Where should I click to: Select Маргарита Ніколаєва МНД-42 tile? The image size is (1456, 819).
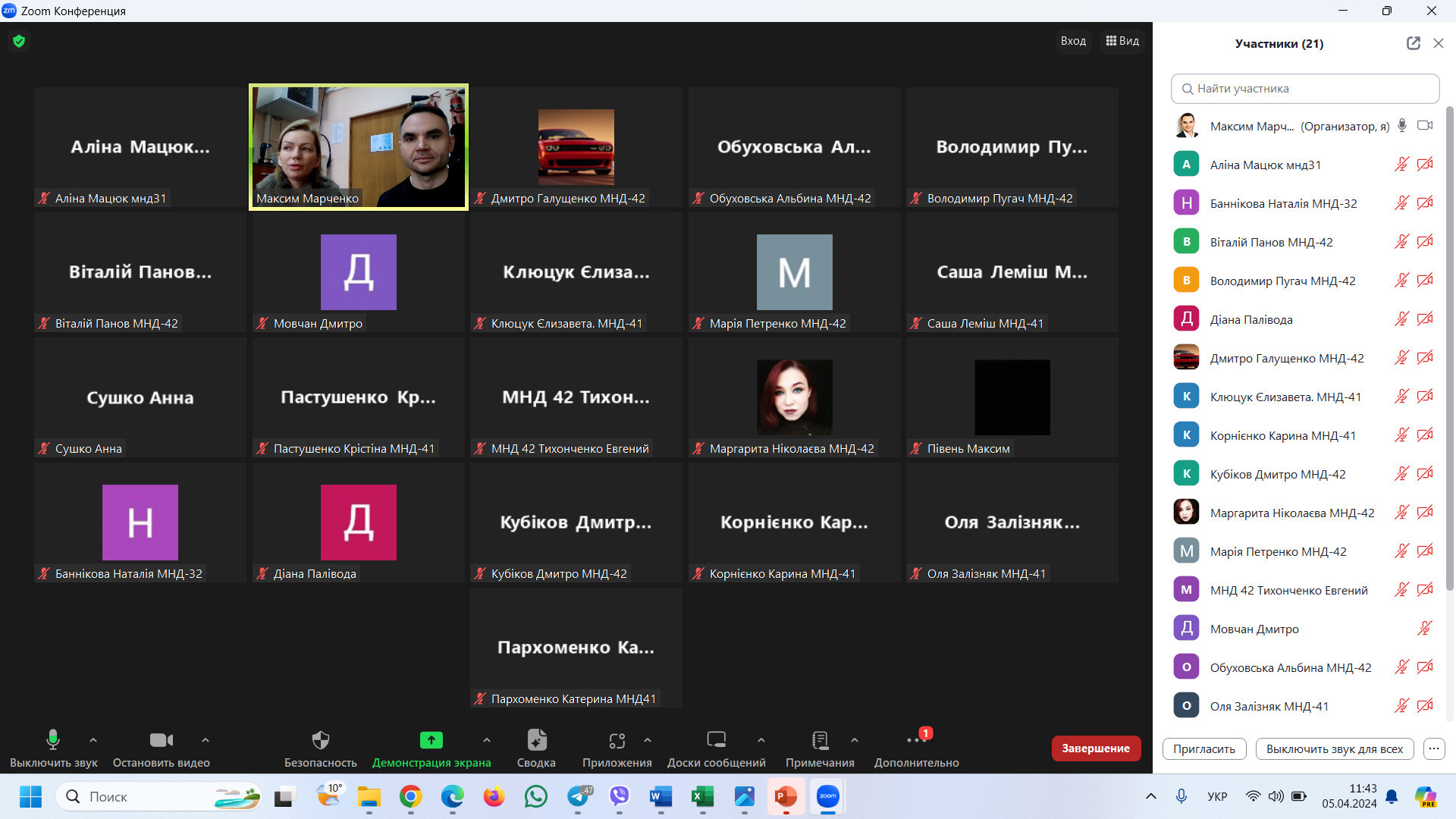[x=794, y=397]
